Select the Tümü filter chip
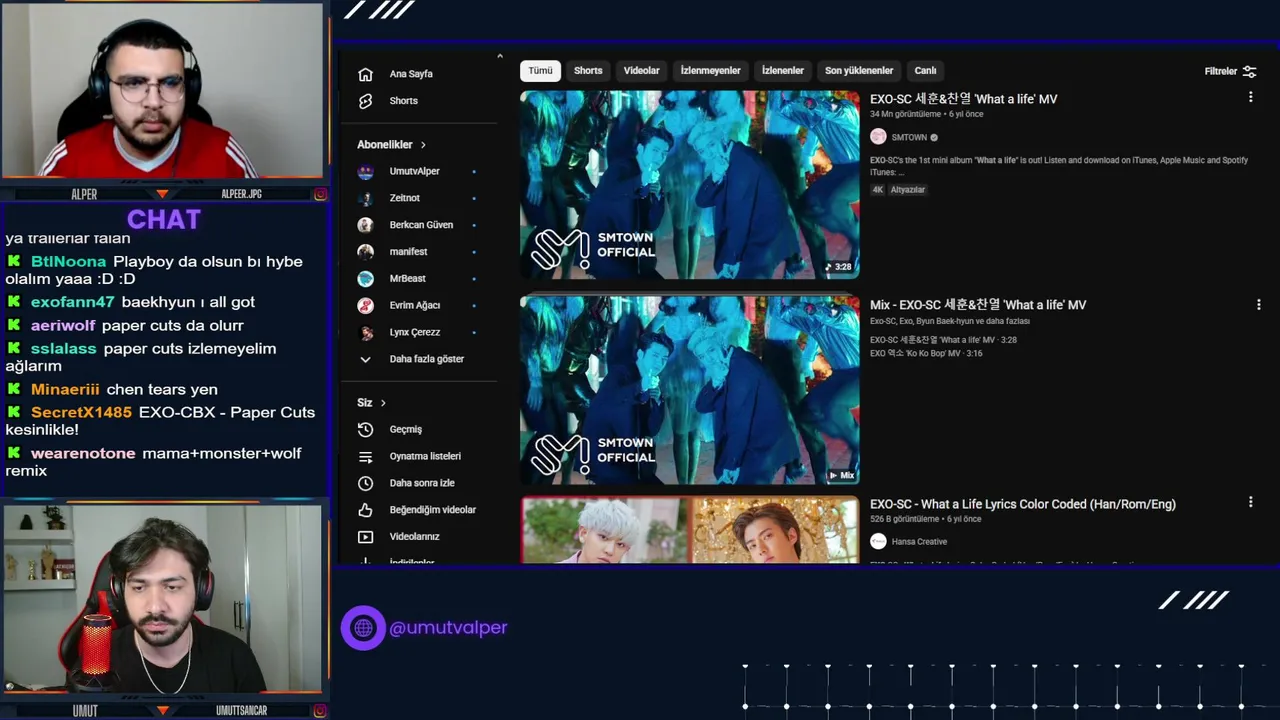 click(x=540, y=71)
